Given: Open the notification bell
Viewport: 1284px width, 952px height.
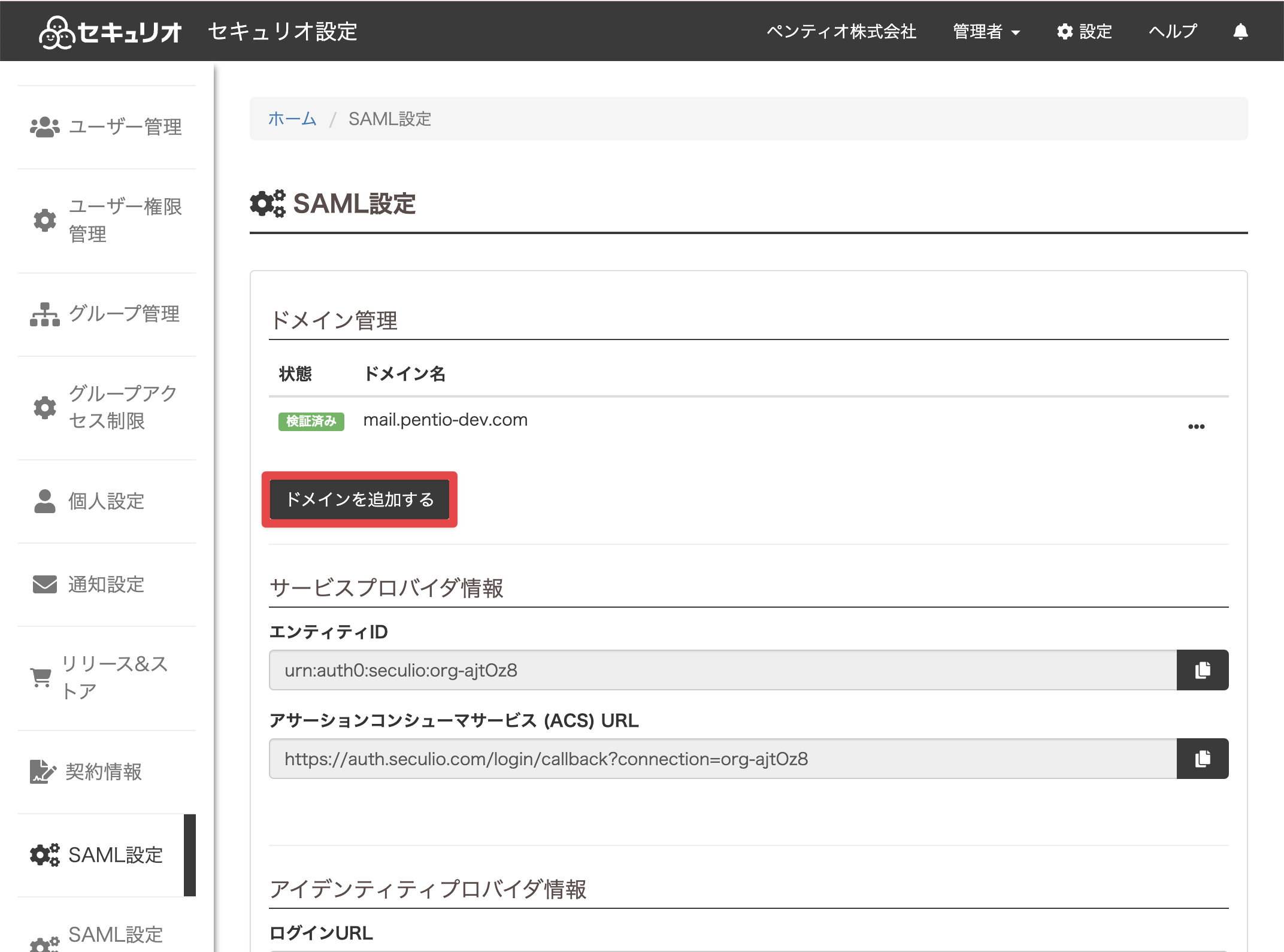Looking at the screenshot, I should (1240, 31).
